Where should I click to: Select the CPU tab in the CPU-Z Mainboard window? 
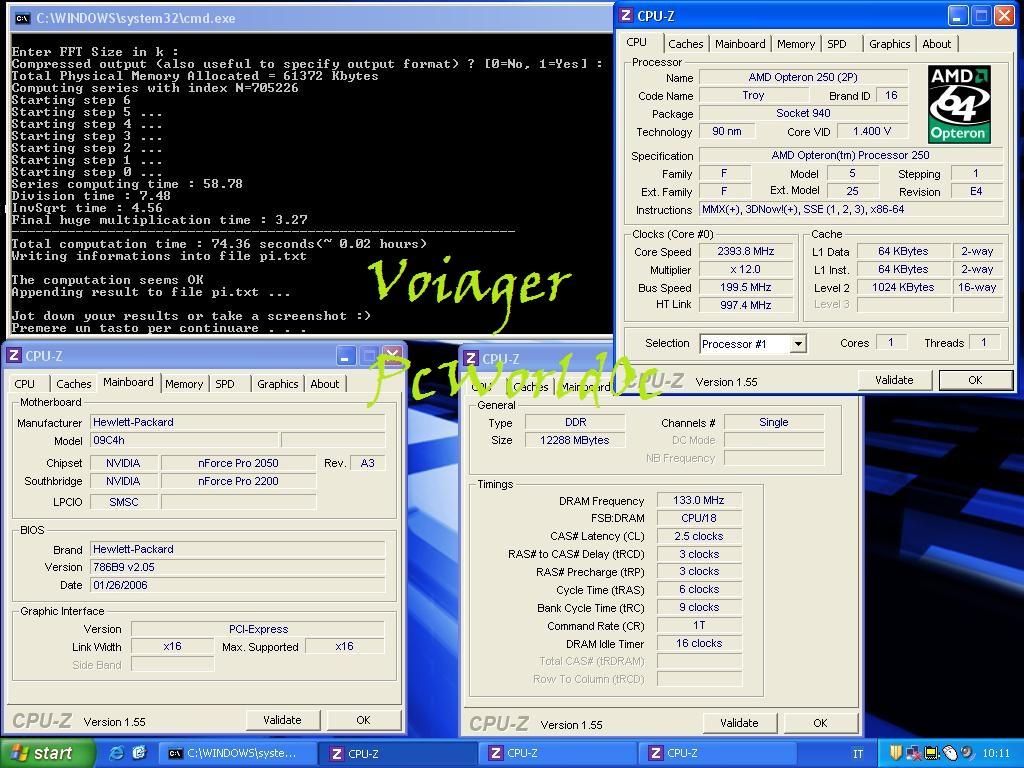25,384
